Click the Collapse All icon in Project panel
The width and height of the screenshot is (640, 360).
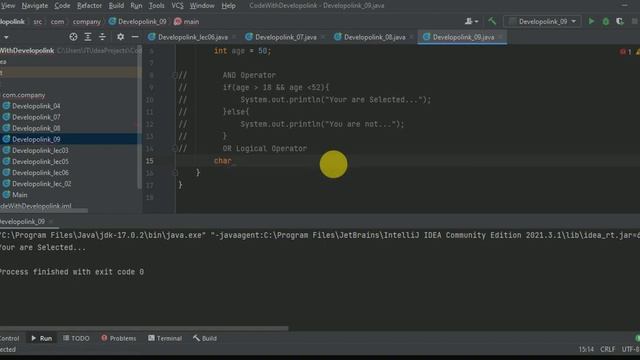(x=102, y=37)
